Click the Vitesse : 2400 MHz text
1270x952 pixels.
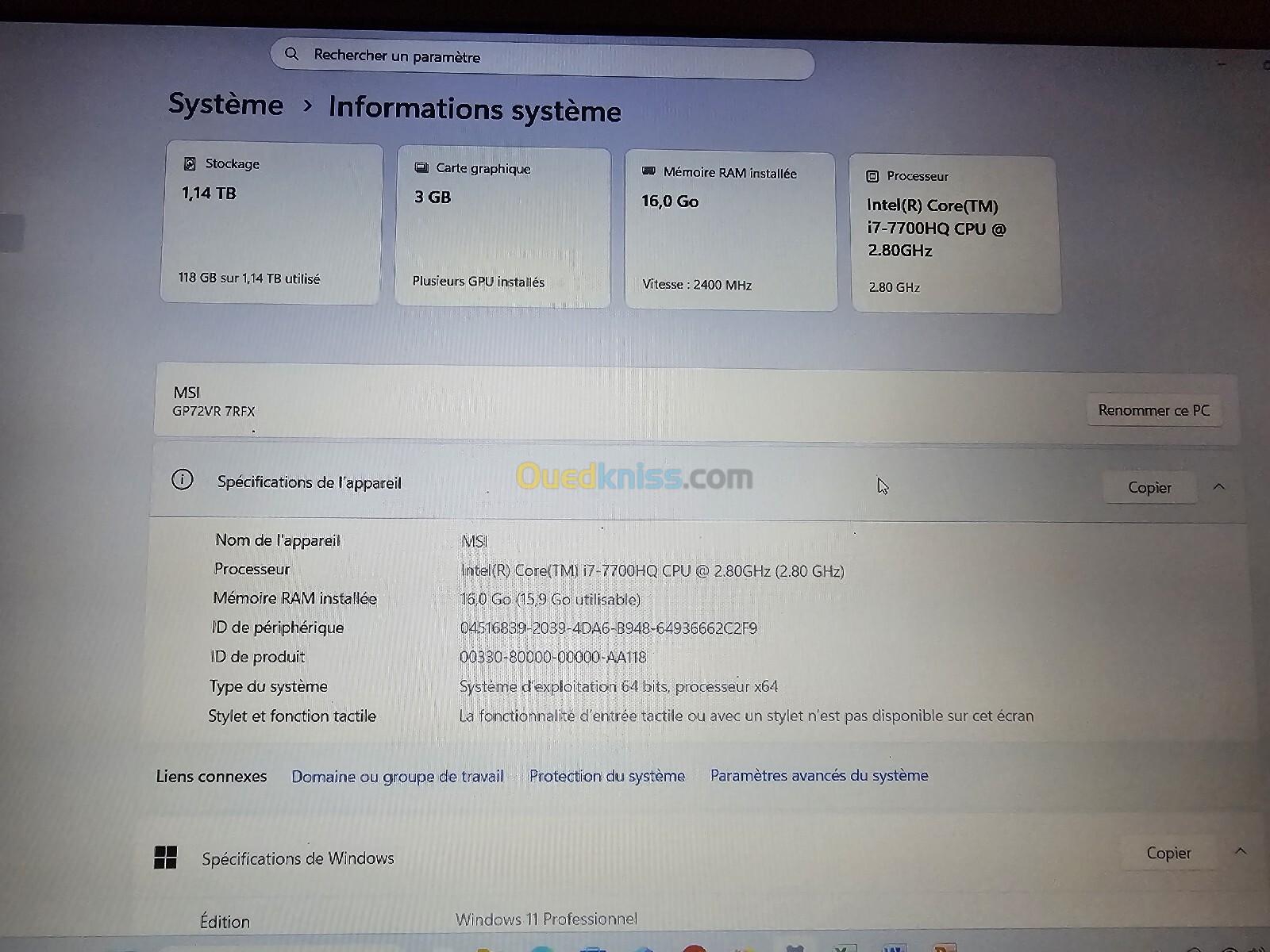(697, 284)
